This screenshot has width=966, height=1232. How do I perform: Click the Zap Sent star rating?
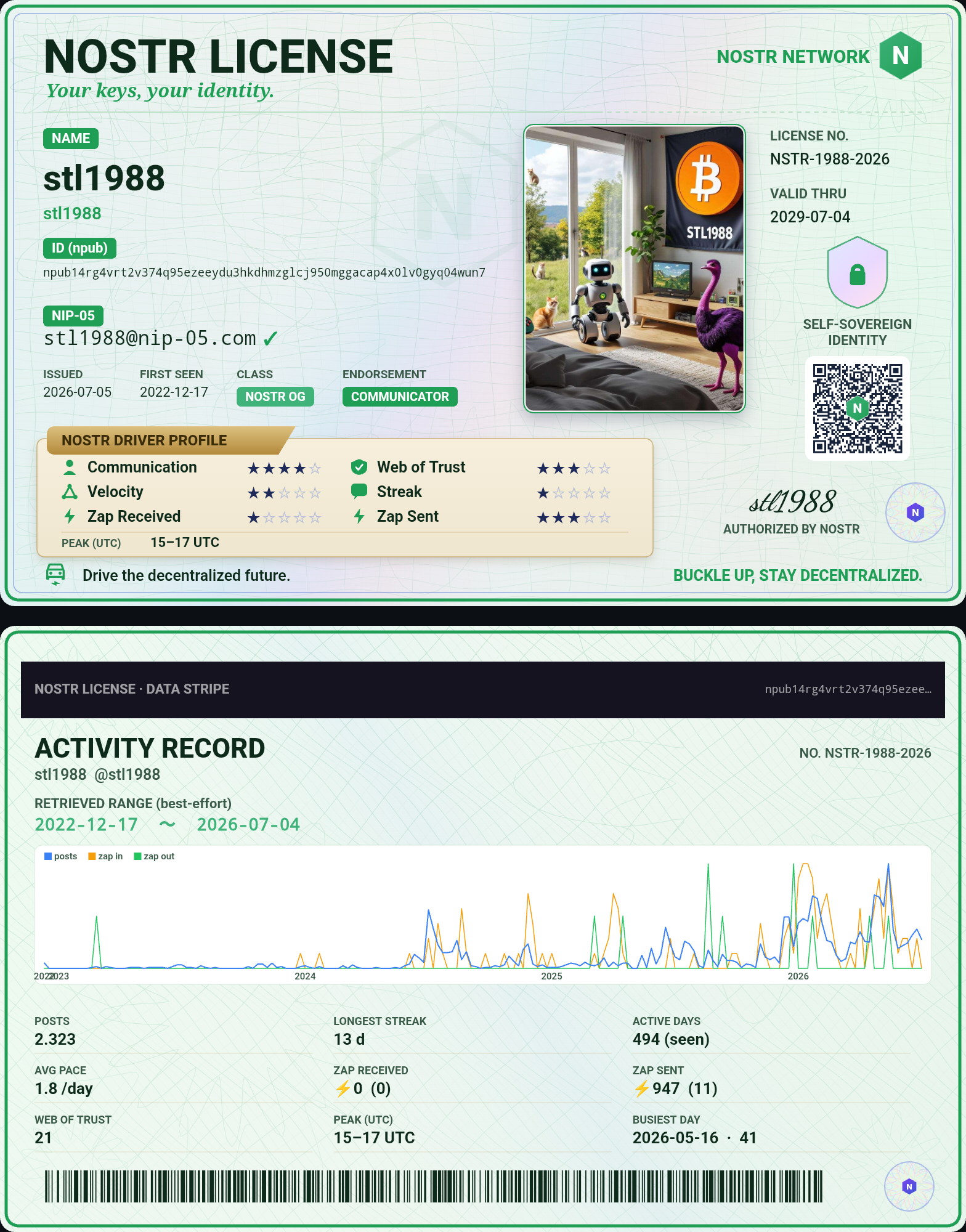tap(574, 517)
